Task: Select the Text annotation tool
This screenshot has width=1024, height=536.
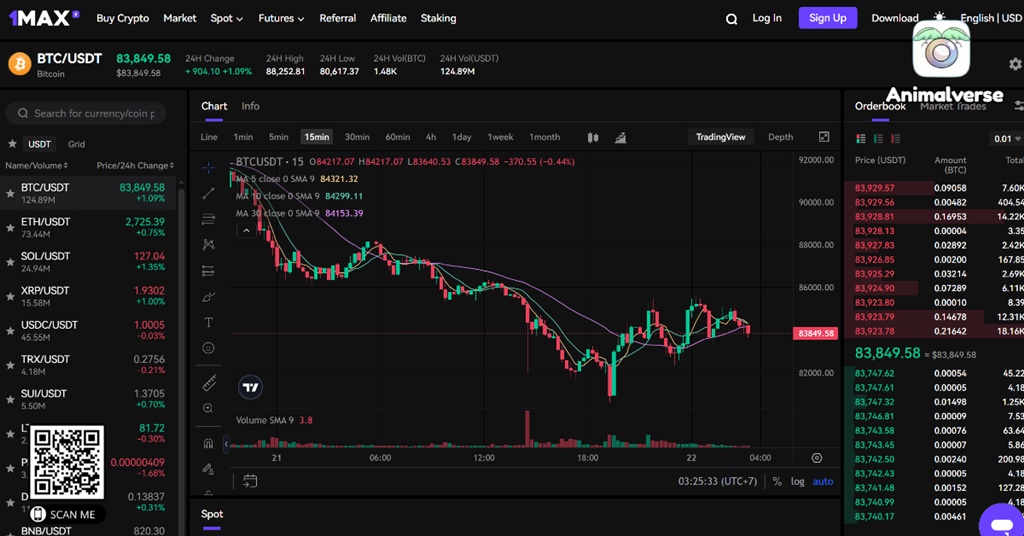Action: tap(208, 323)
